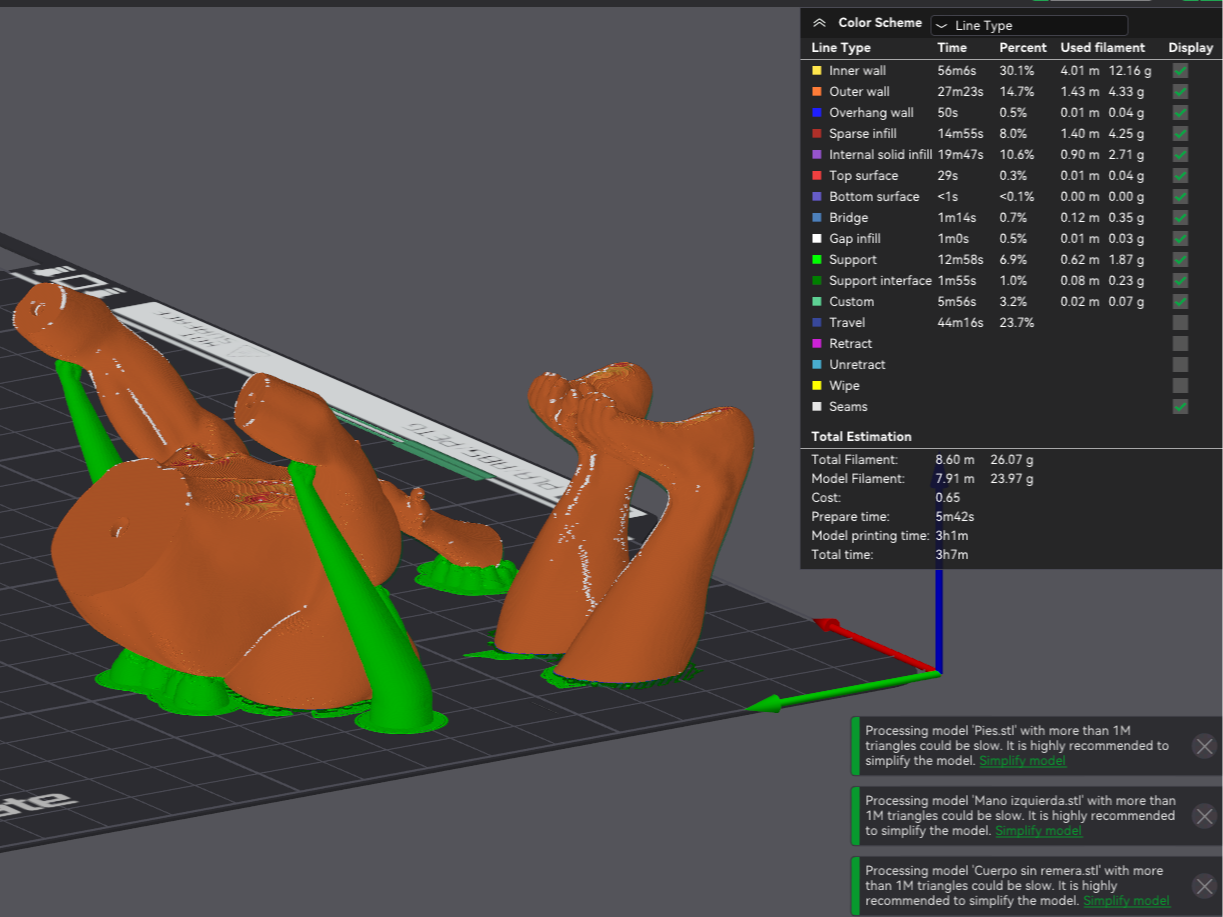
Task: Click the Total time value 3h7m
Action: click(x=951, y=554)
